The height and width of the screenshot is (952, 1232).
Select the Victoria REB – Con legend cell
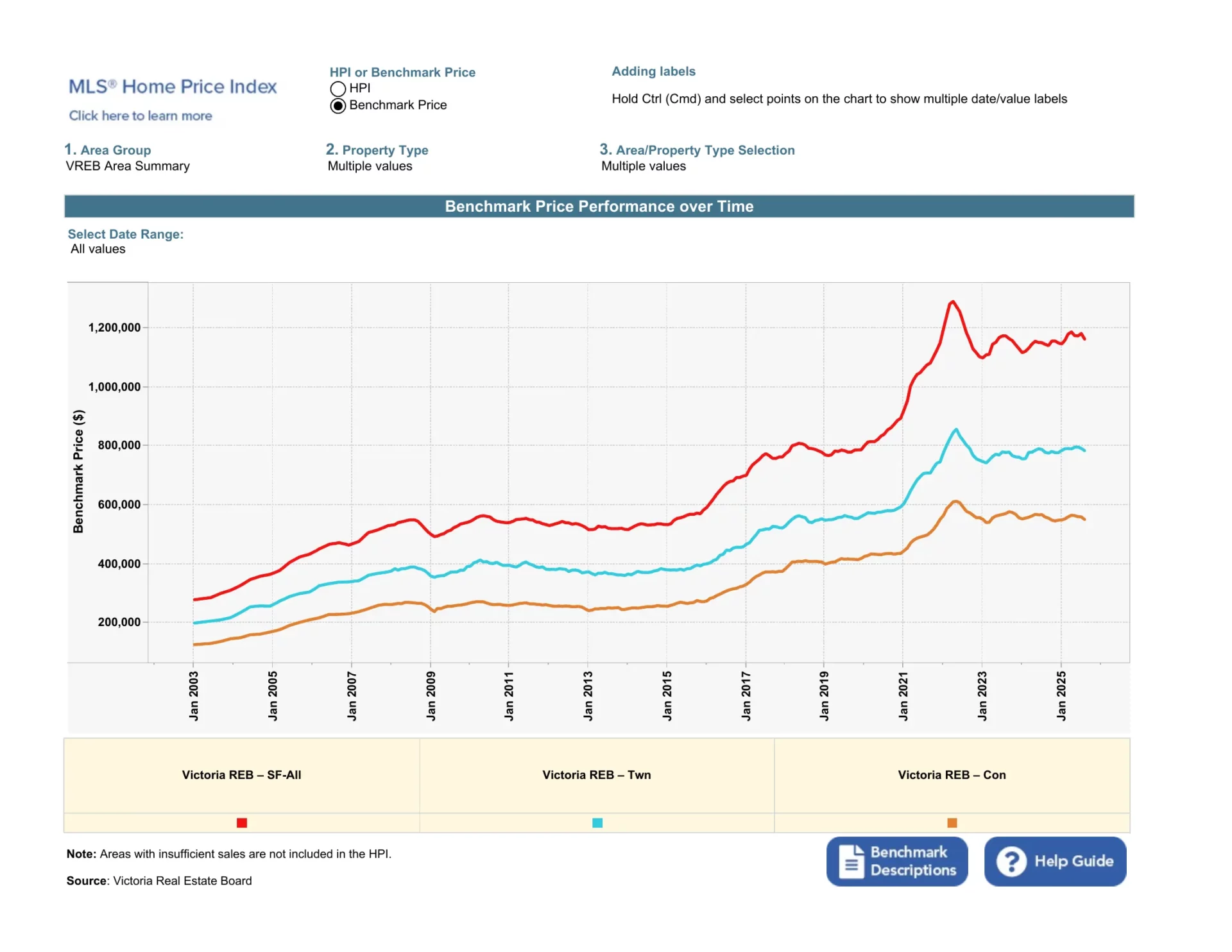pyautogui.click(x=952, y=775)
